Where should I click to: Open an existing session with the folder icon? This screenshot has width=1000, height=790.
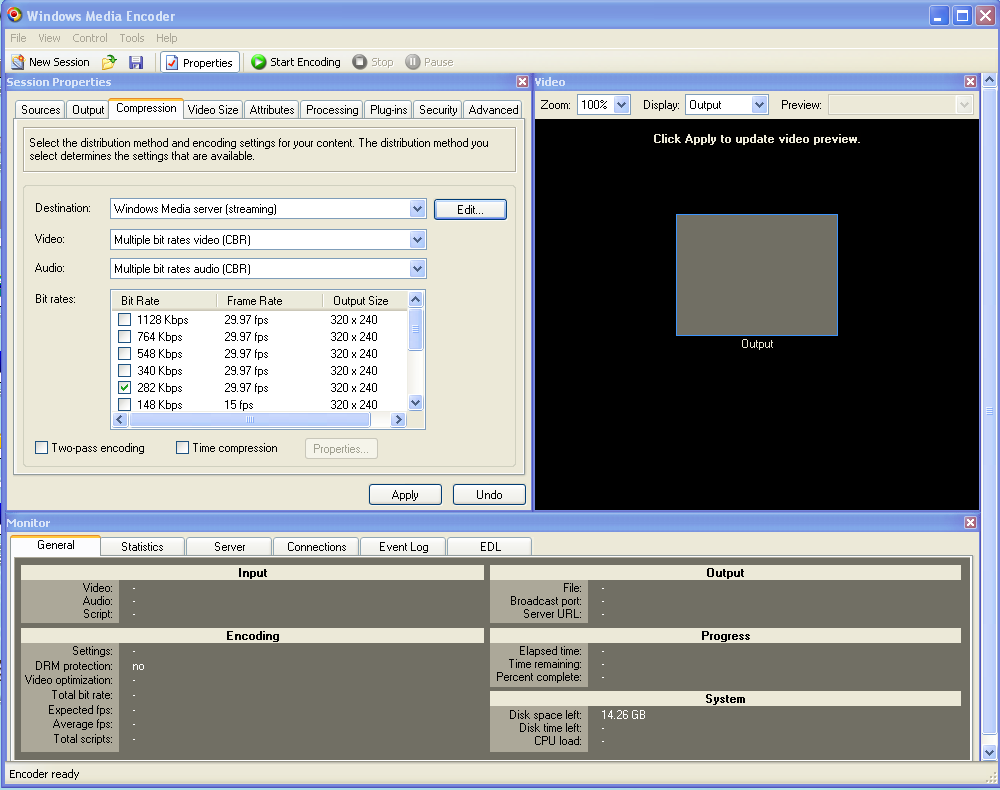point(109,62)
